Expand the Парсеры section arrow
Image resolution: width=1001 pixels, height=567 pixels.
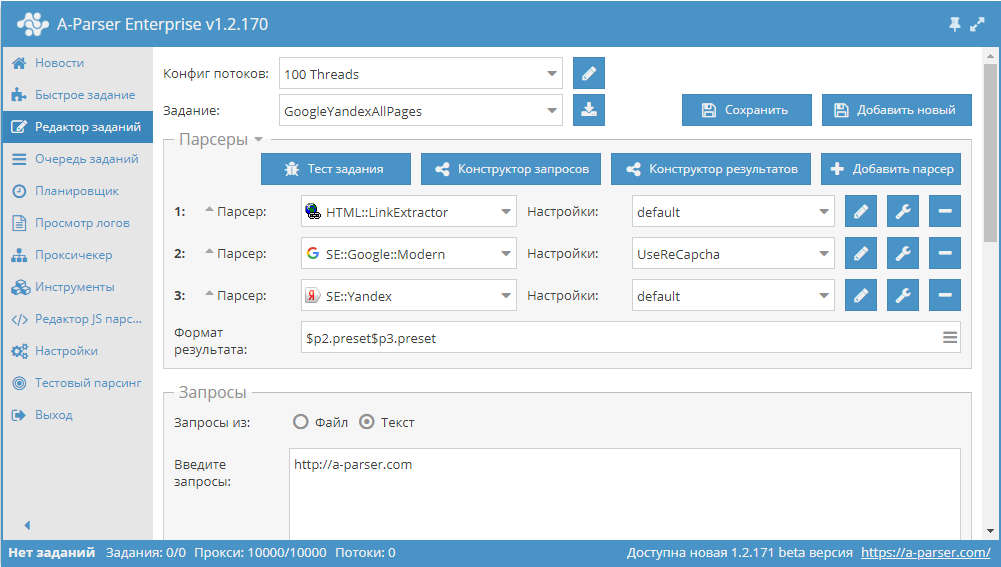pos(259,139)
